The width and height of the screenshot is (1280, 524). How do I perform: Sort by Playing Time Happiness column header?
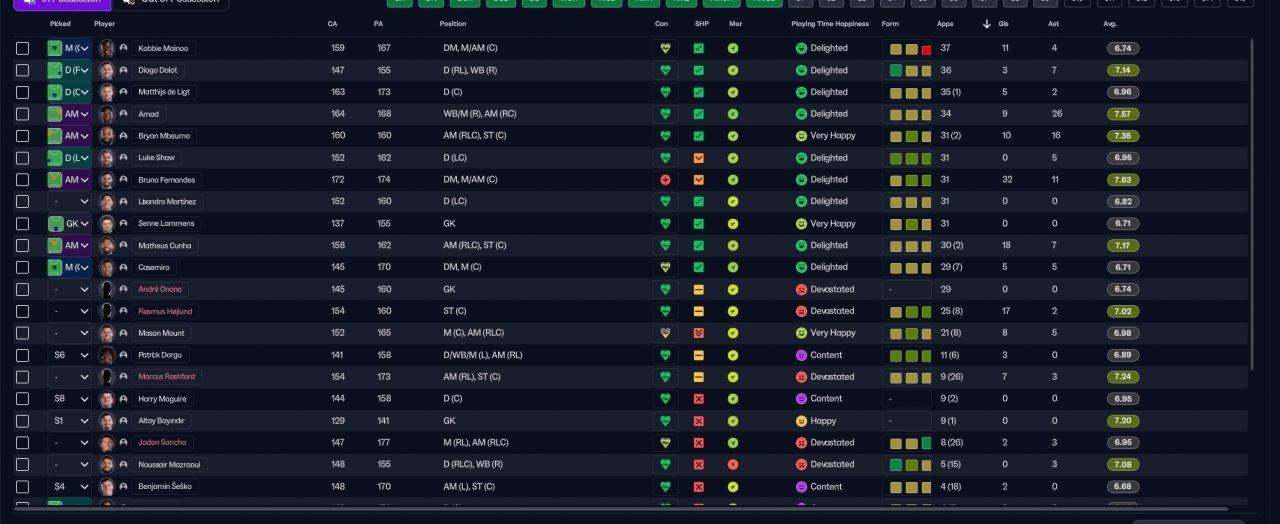[x=830, y=23]
